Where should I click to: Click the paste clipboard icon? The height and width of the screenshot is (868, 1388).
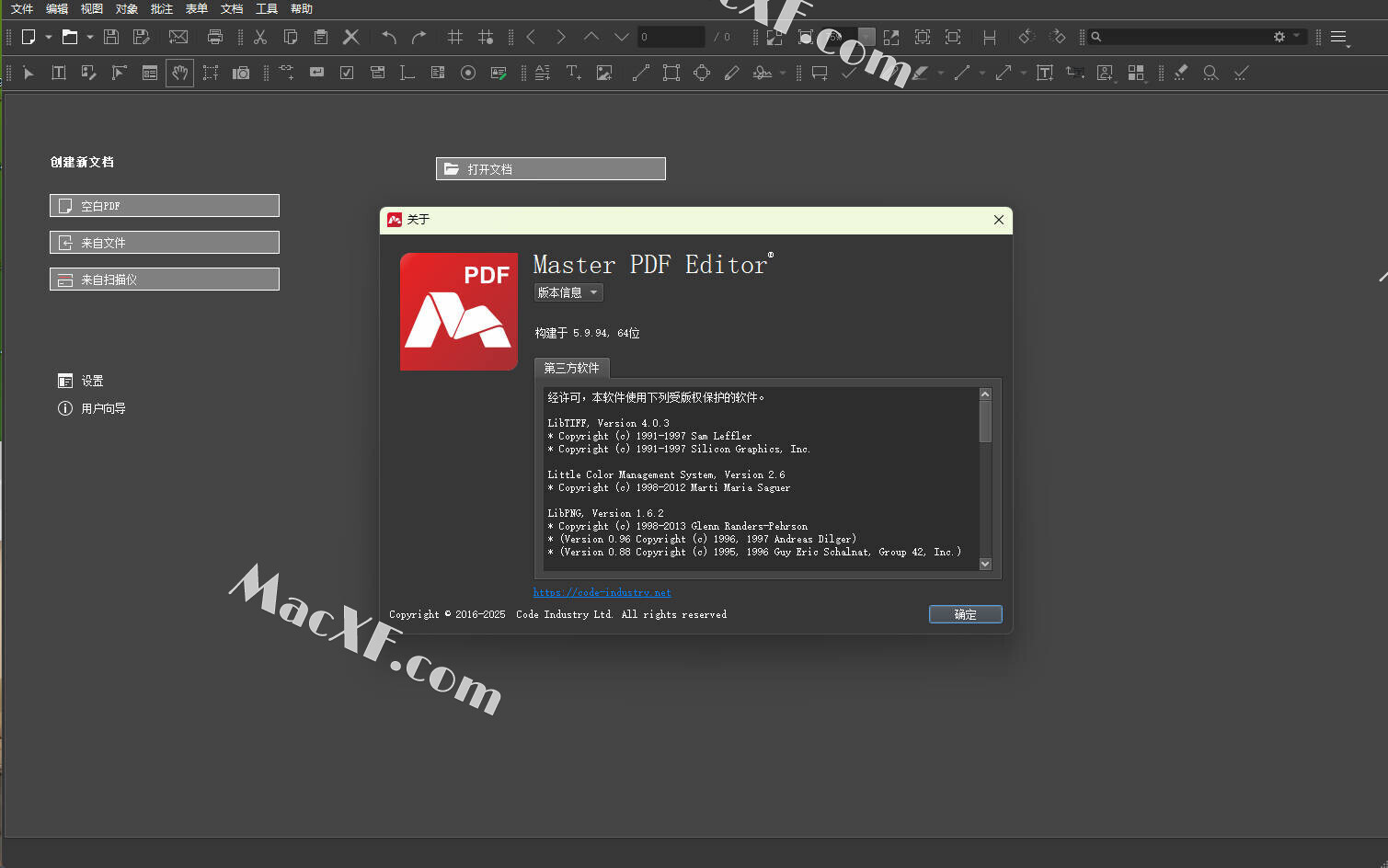(x=321, y=37)
